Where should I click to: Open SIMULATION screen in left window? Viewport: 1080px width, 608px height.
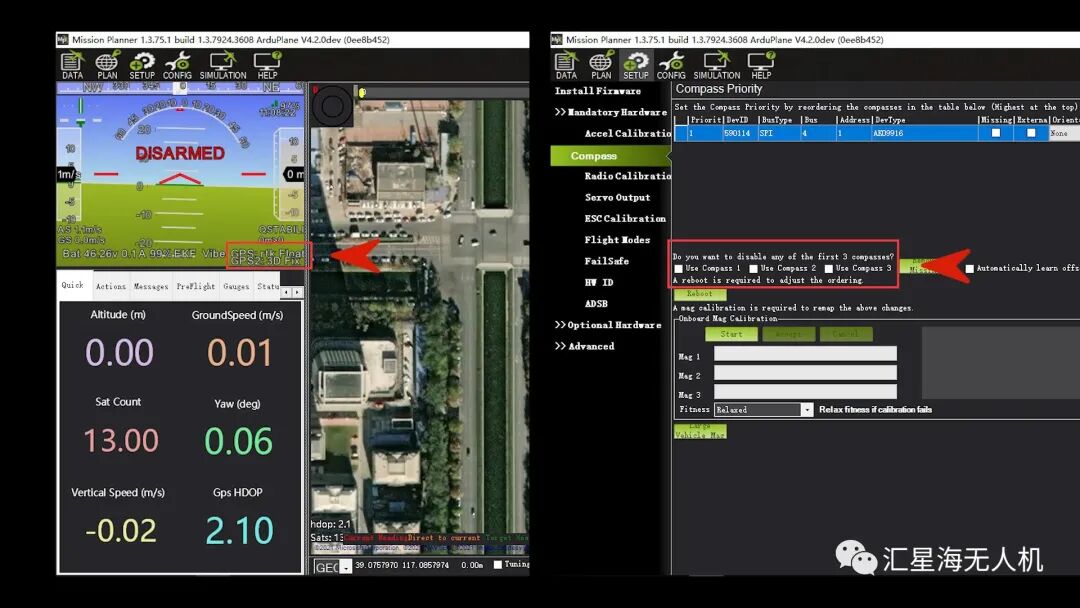(x=222, y=65)
